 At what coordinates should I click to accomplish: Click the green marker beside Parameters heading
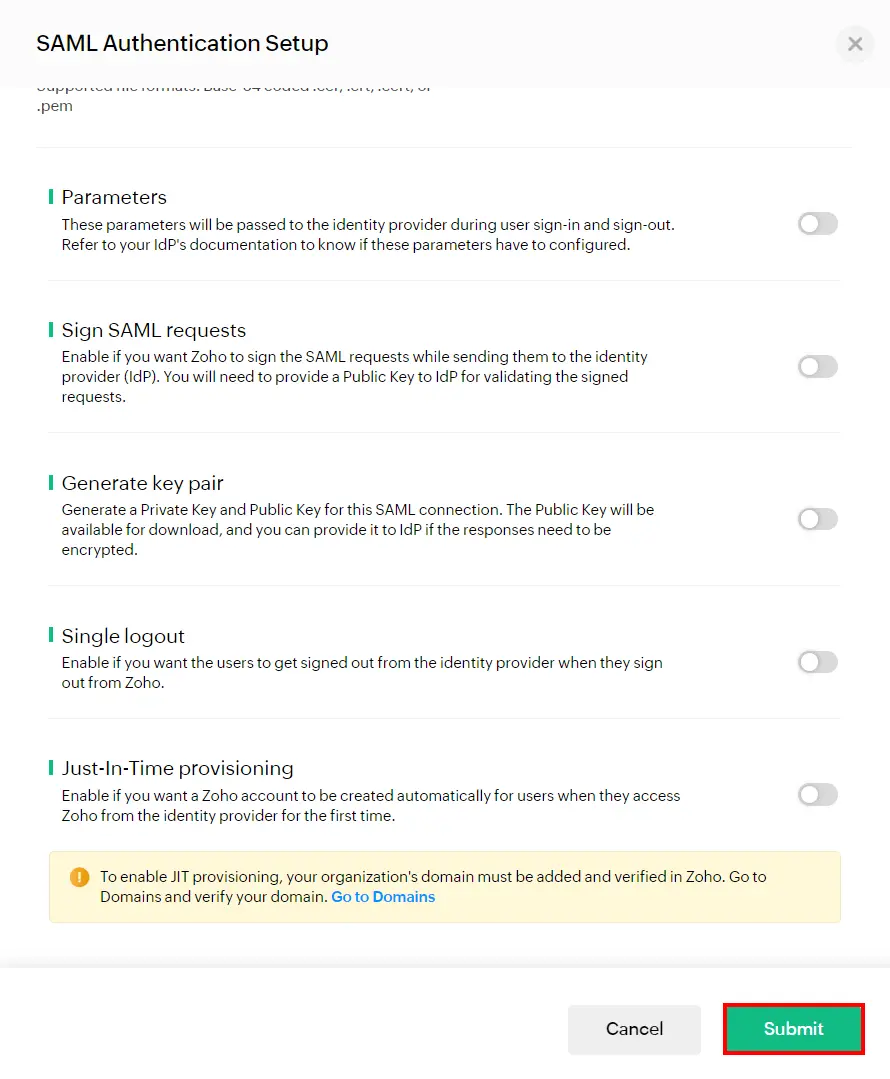pos(50,196)
